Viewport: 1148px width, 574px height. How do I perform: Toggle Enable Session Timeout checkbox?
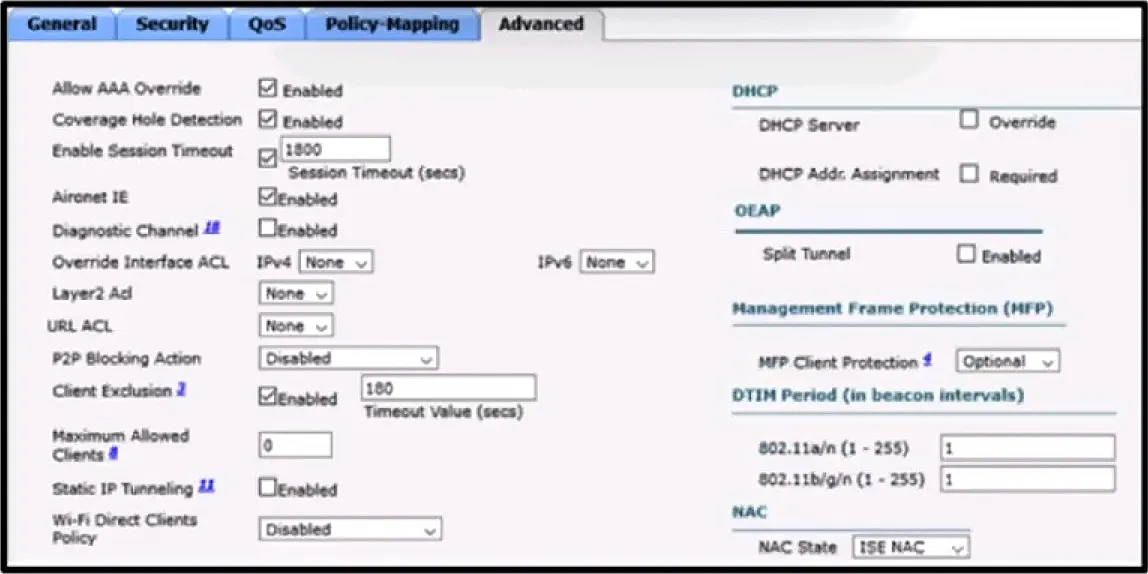268,158
